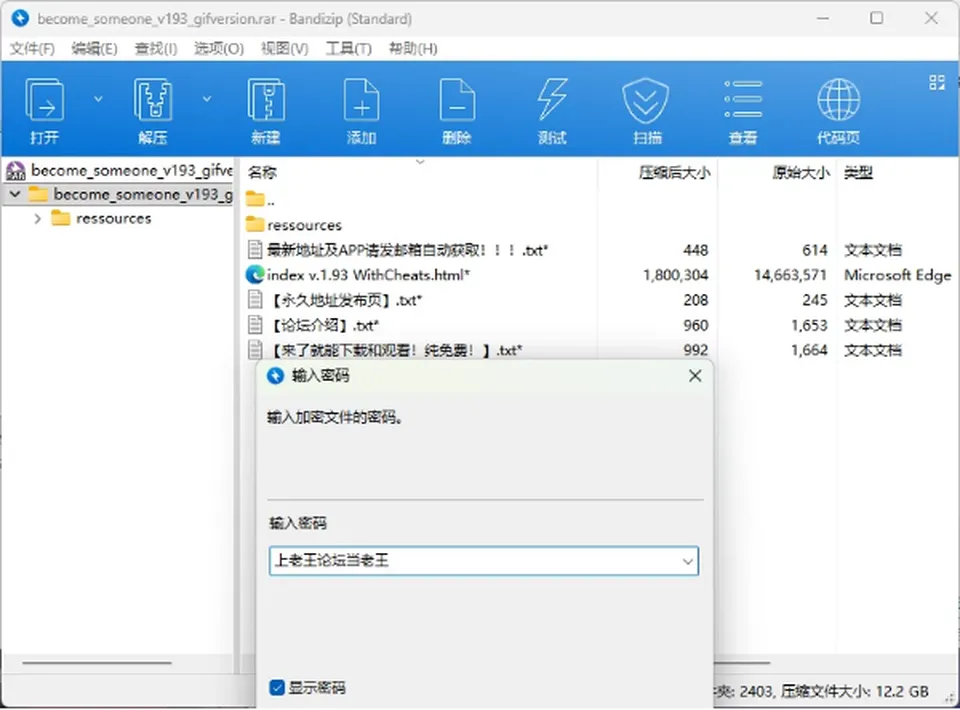Screen dimensions: 960x710
Task: Open the 文件(F) menu
Action: click(32, 48)
